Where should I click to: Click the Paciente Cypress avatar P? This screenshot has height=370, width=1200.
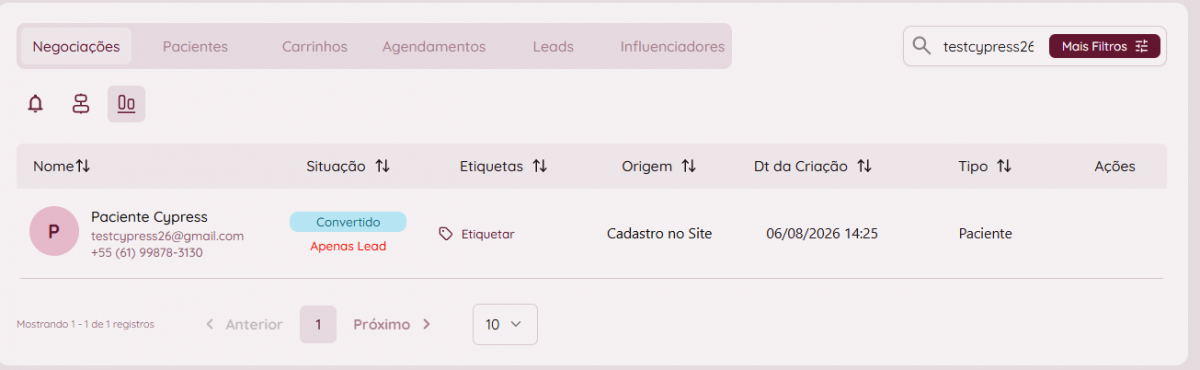(54, 232)
